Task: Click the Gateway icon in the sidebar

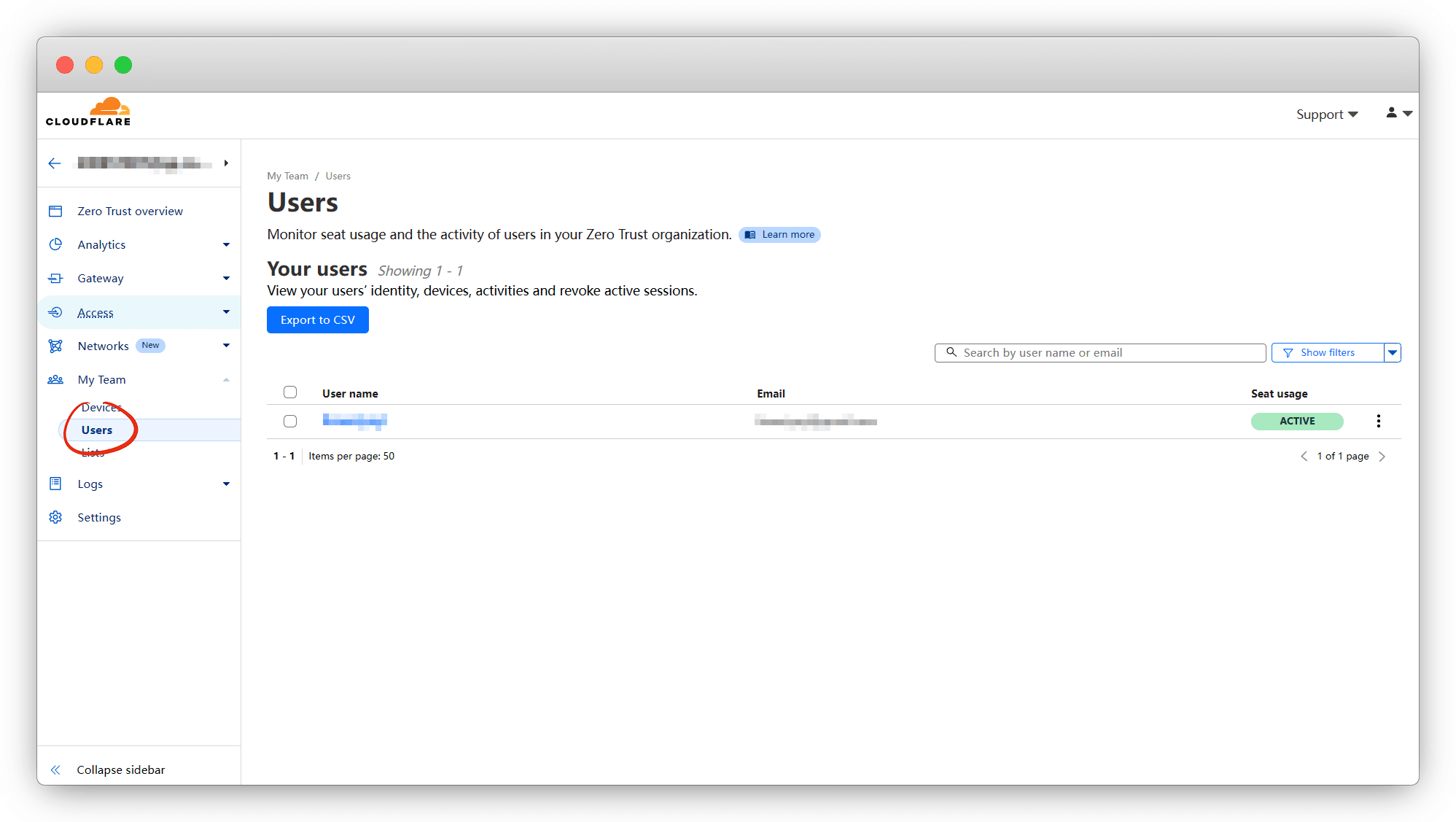Action: 55,278
